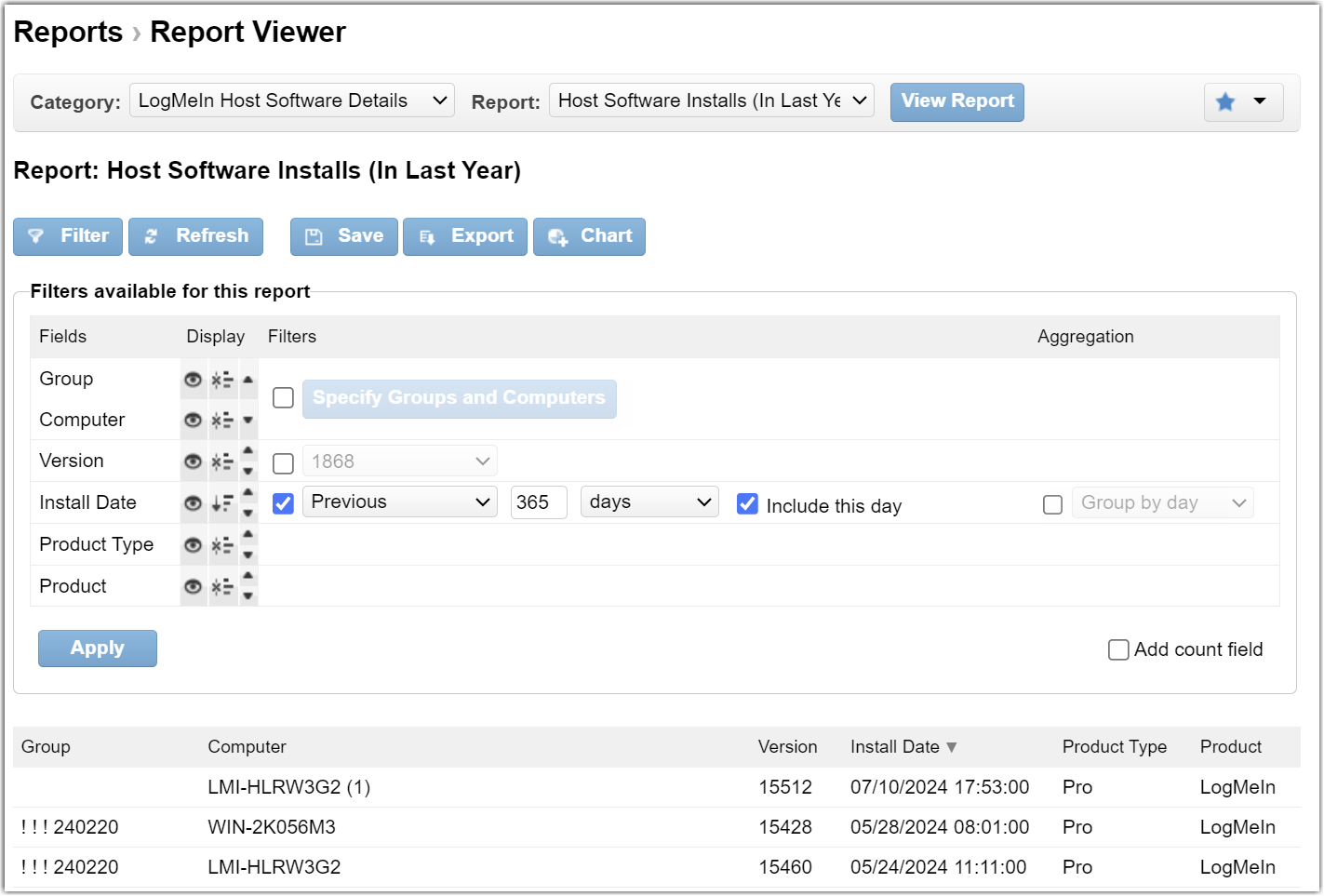Move the Product Type field up

pyautogui.click(x=248, y=535)
